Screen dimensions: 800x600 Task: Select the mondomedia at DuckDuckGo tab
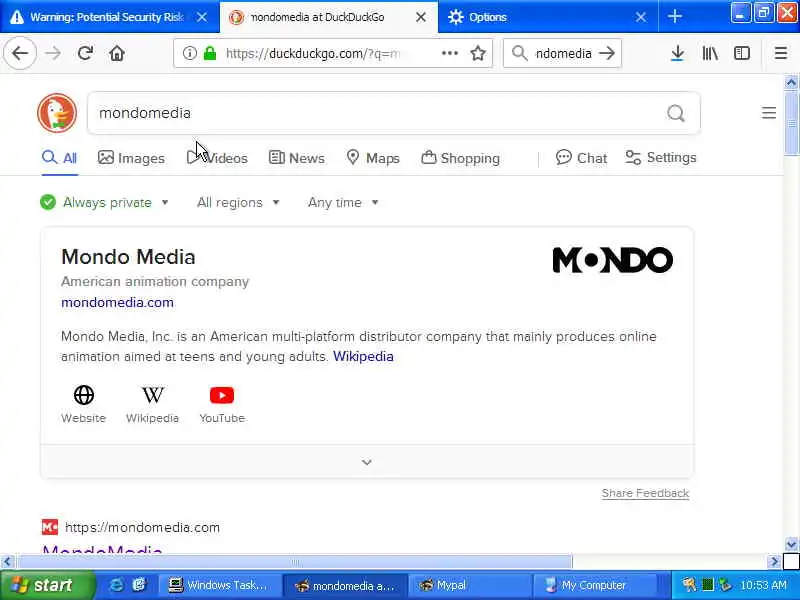click(329, 17)
